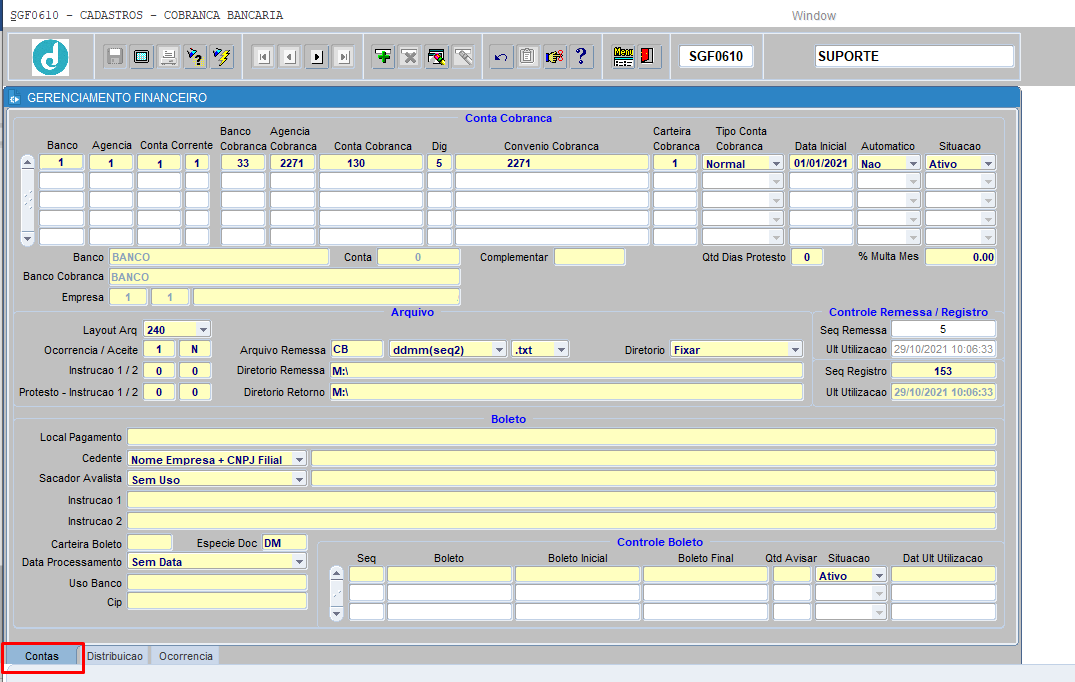1075x682 pixels.
Task: Click the down arrow of the Controle Boleto scrollbar
Action: (x=336, y=613)
